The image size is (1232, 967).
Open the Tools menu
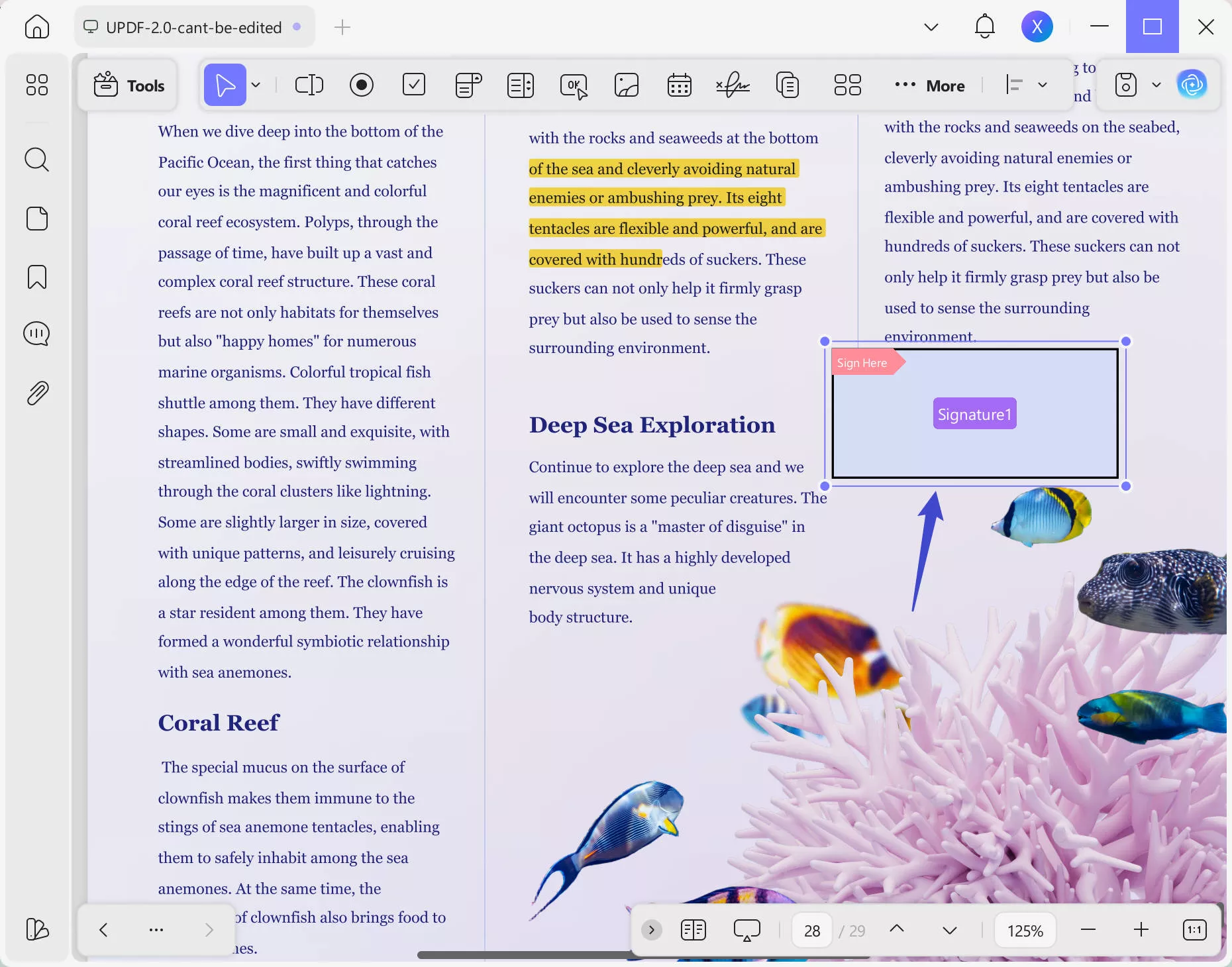128,85
